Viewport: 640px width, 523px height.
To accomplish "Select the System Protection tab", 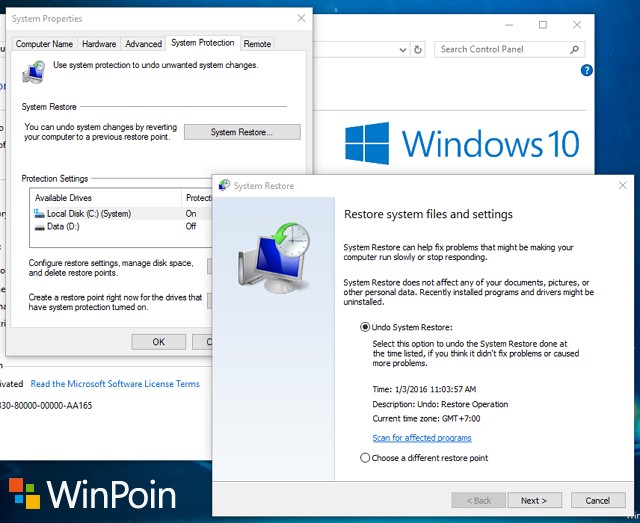I will 202,43.
